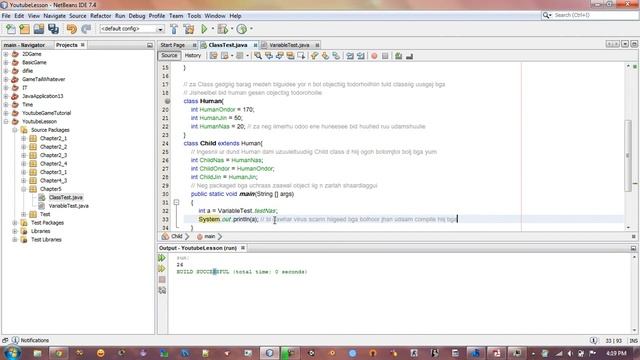Click in the Search (Ctrl+I) field
Viewport: 640px width, 360px height.
[x=595, y=15]
